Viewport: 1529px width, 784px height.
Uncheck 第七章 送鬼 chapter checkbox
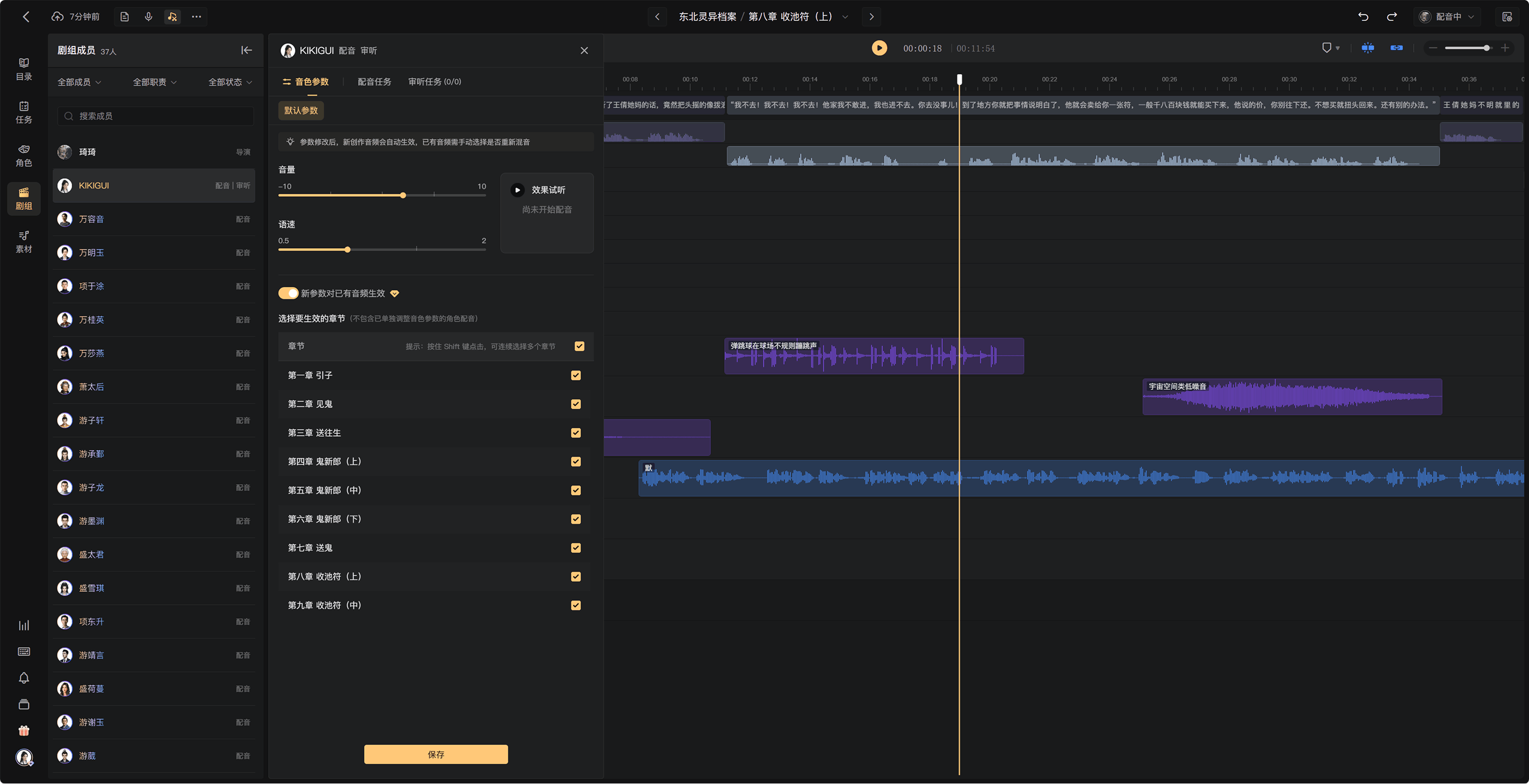click(x=575, y=548)
